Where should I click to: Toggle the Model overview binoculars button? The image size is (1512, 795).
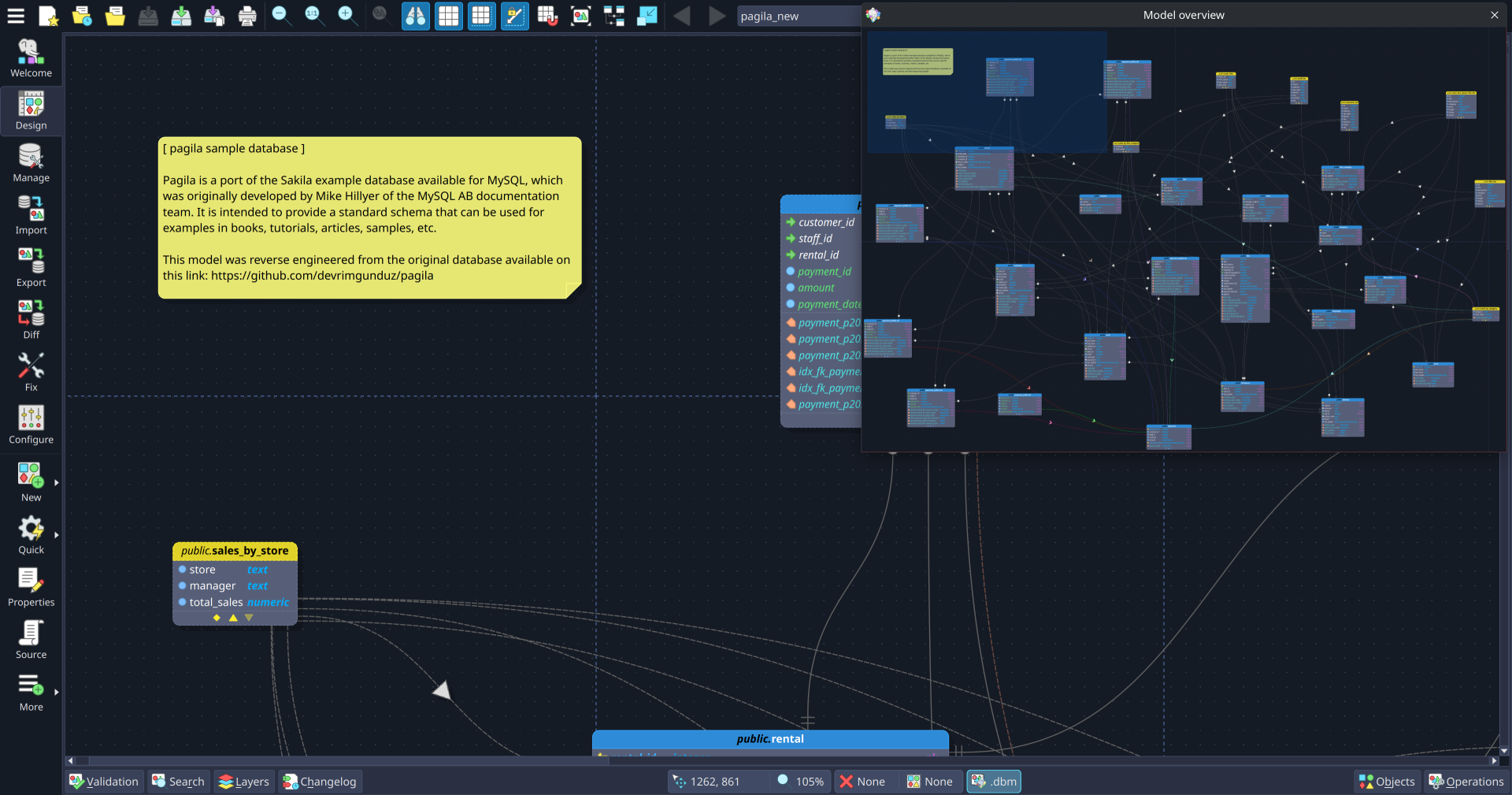click(417, 16)
